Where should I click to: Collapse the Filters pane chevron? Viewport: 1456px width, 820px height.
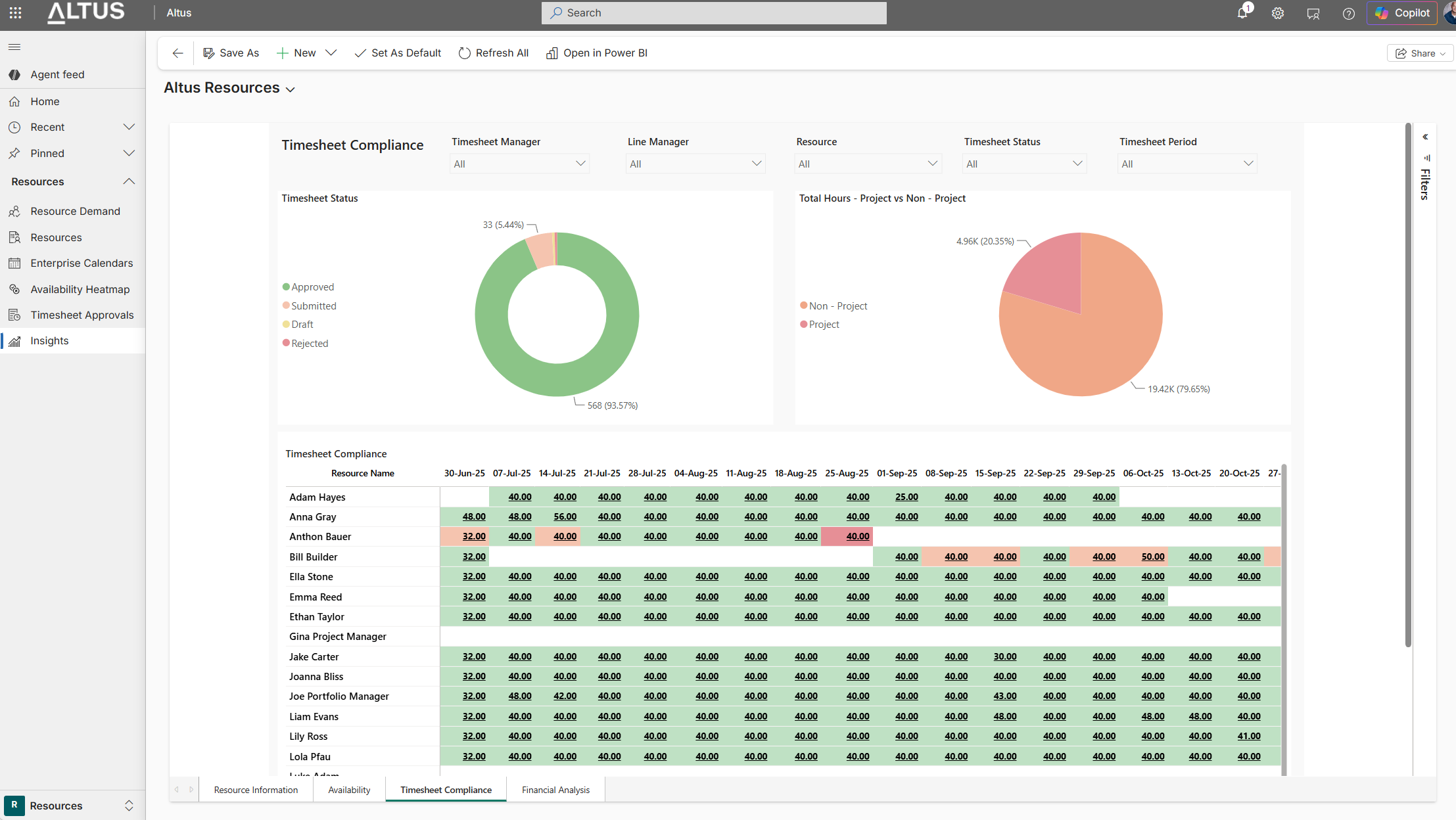click(x=1425, y=137)
